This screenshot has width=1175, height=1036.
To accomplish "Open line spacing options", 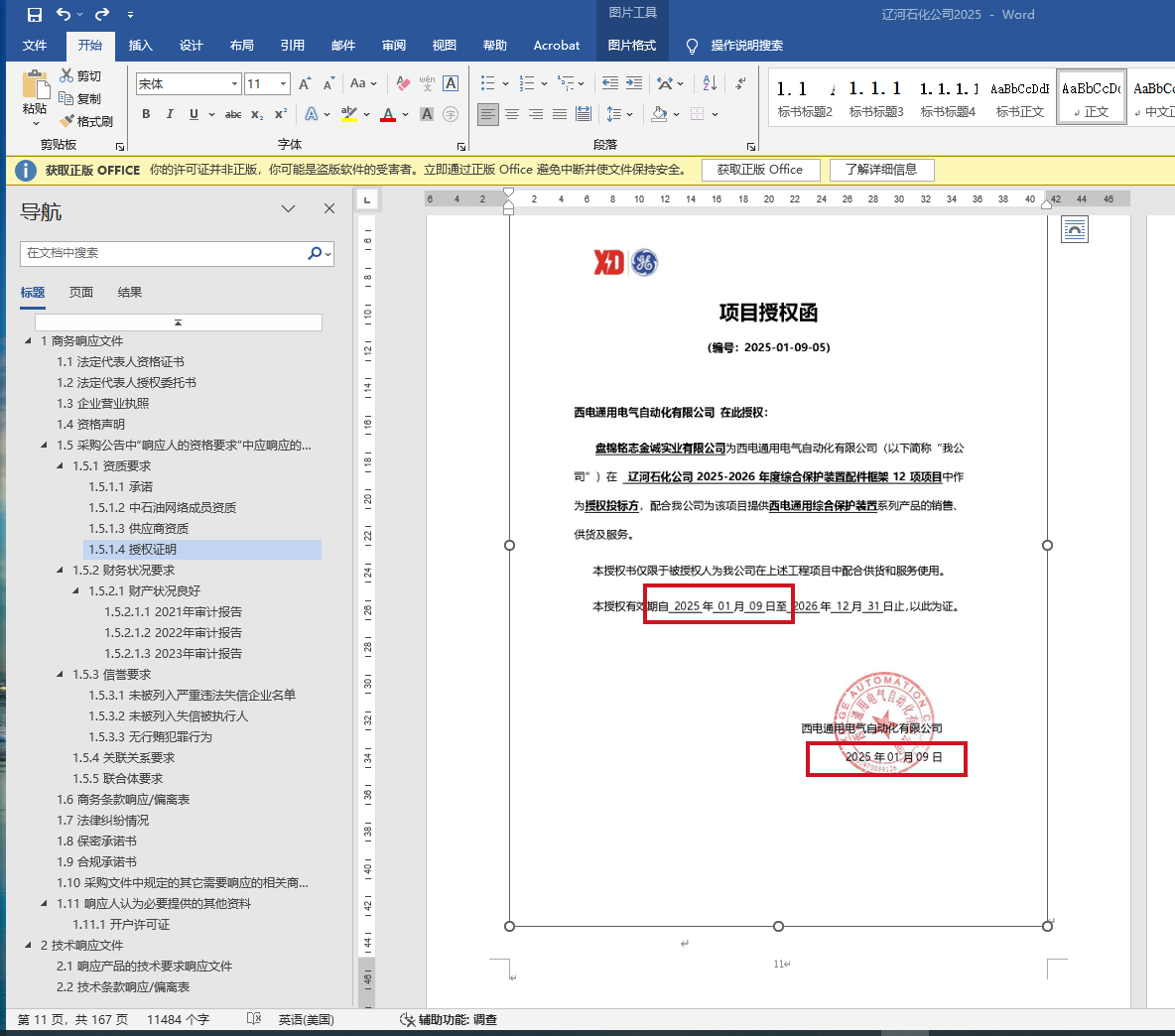I will click(x=619, y=114).
